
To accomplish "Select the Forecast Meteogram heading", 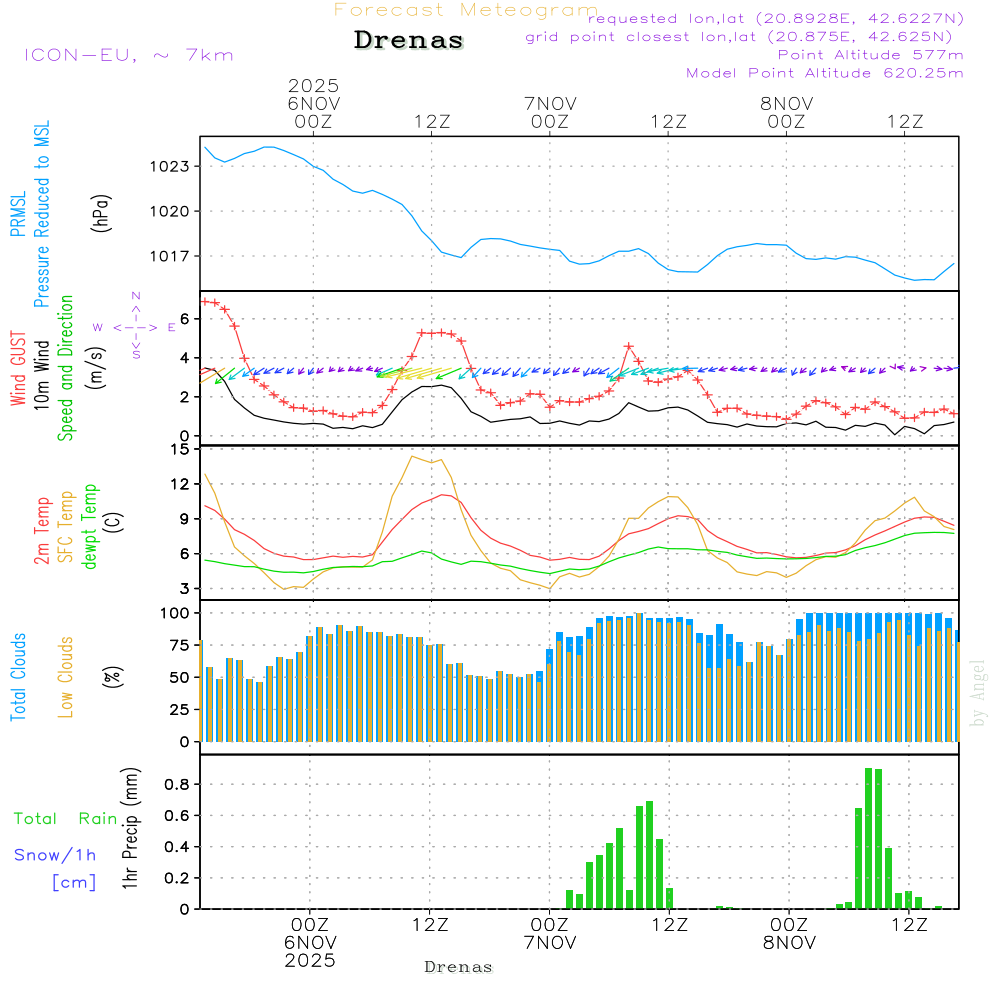I will click(465, 10).
